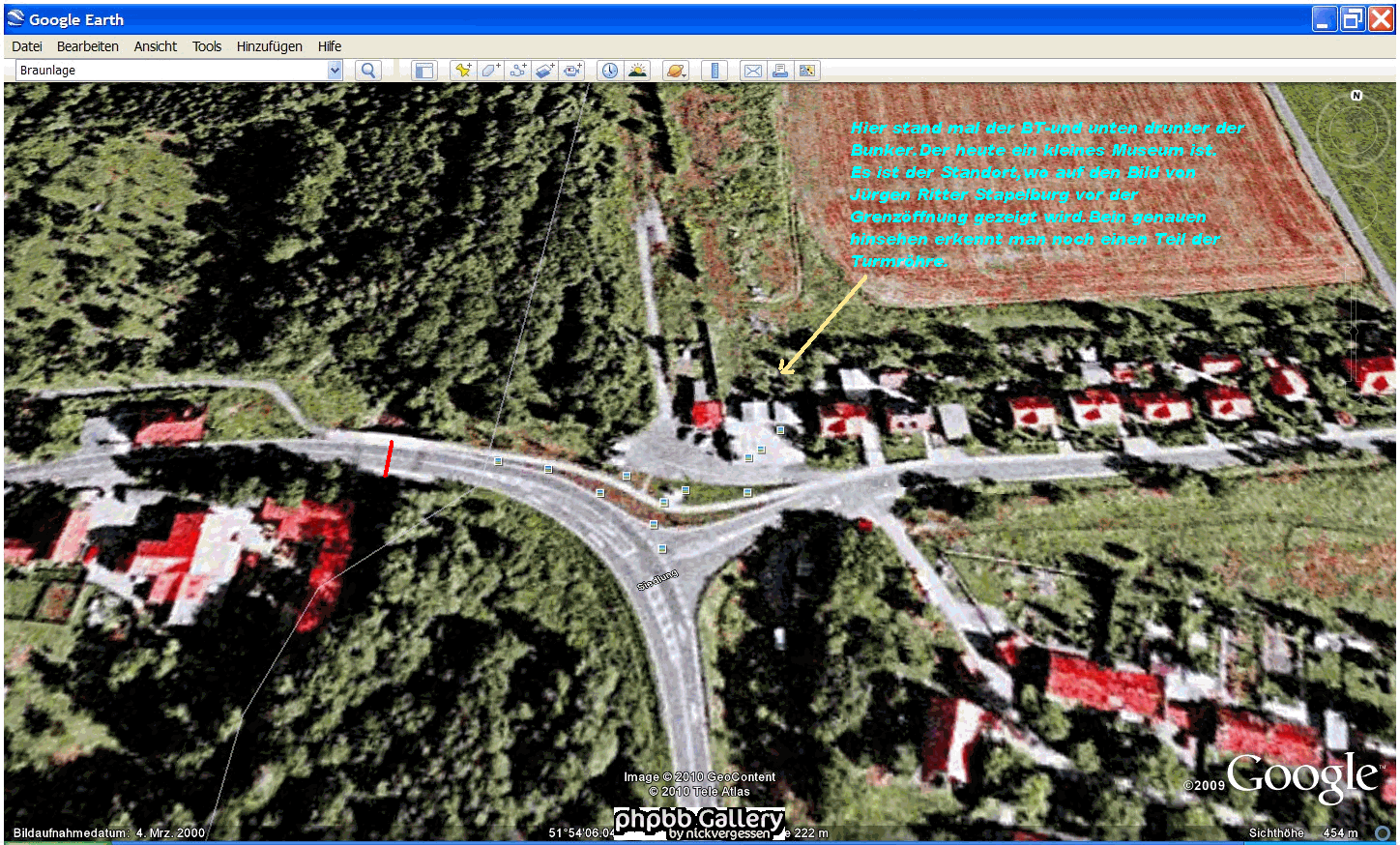1400x845 pixels.
Task: Add a polygon with the toolbar
Action: click(490, 71)
